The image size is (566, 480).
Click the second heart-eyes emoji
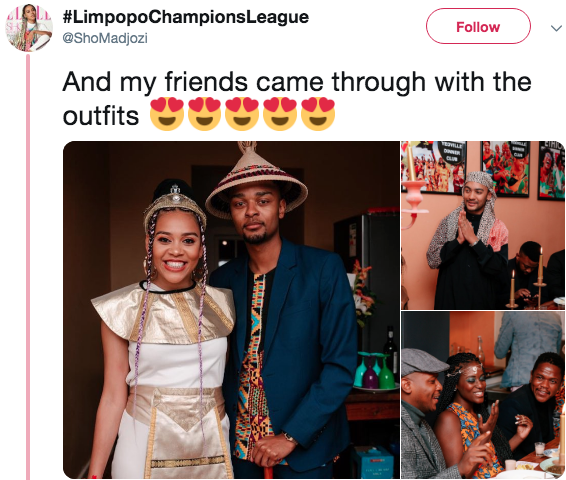click(x=204, y=113)
